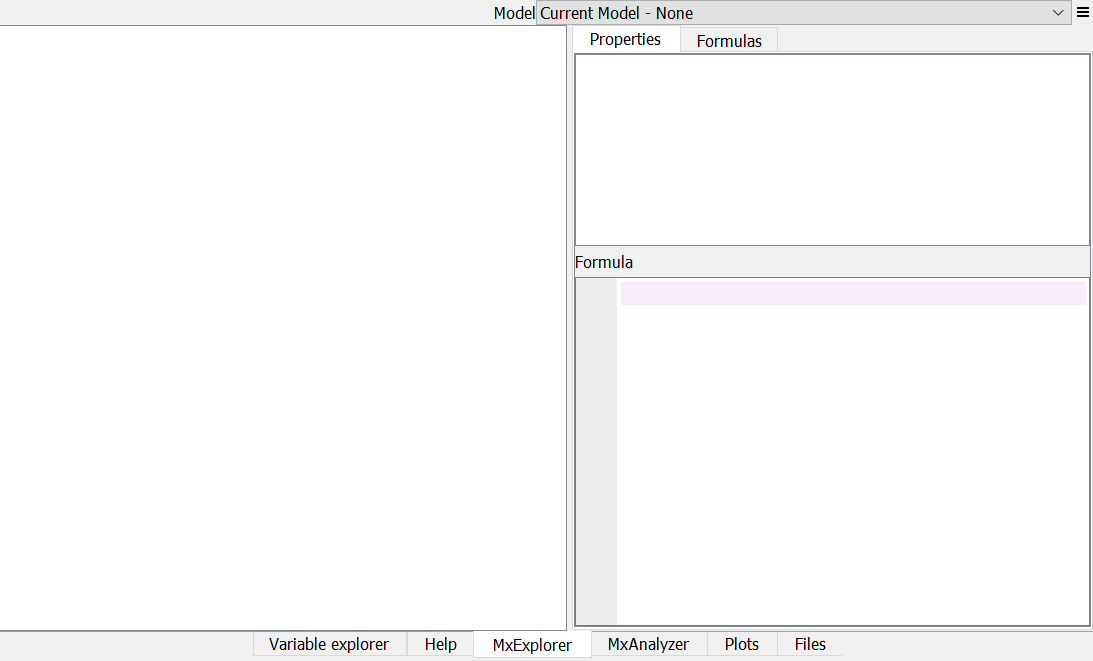This screenshot has height=661, width=1093.
Task: Click the divider between Properties panel and Formula header
Action: (832, 247)
